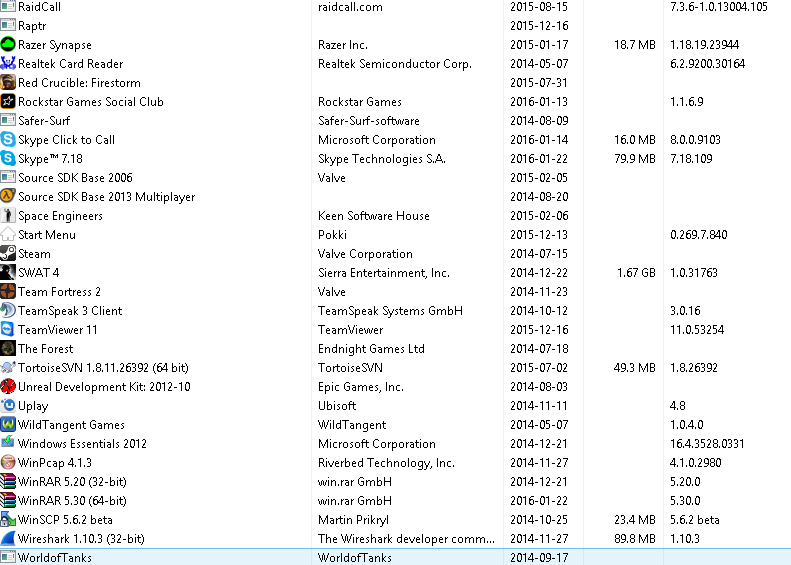Click the WildTangent Games icon
The width and height of the screenshot is (791, 565).
click(8, 424)
